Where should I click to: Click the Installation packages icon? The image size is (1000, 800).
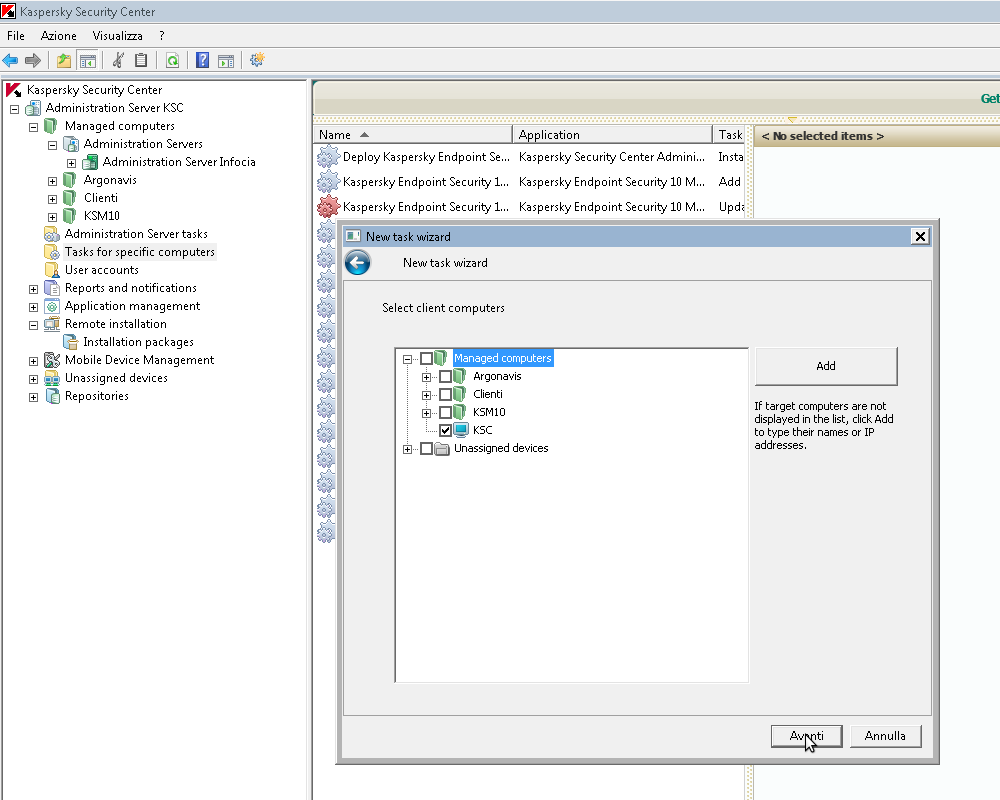point(71,342)
